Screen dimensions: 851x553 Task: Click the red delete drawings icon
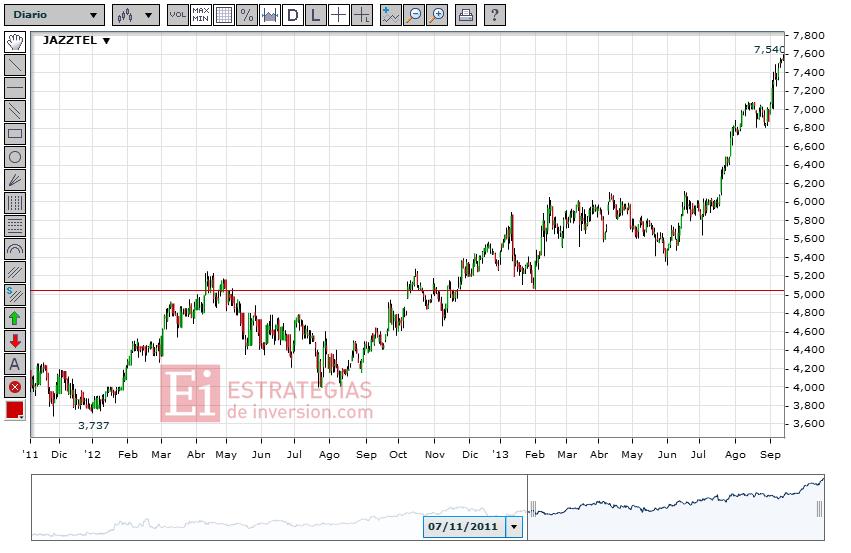[15, 387]
